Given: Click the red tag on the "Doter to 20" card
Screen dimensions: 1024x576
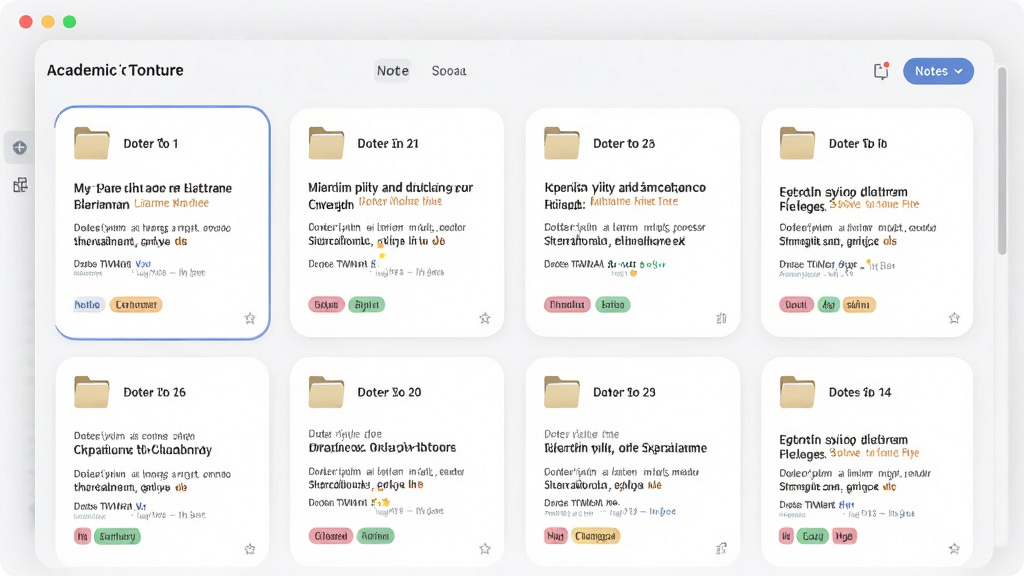Looking at the screenshot, I should (330, 536).
